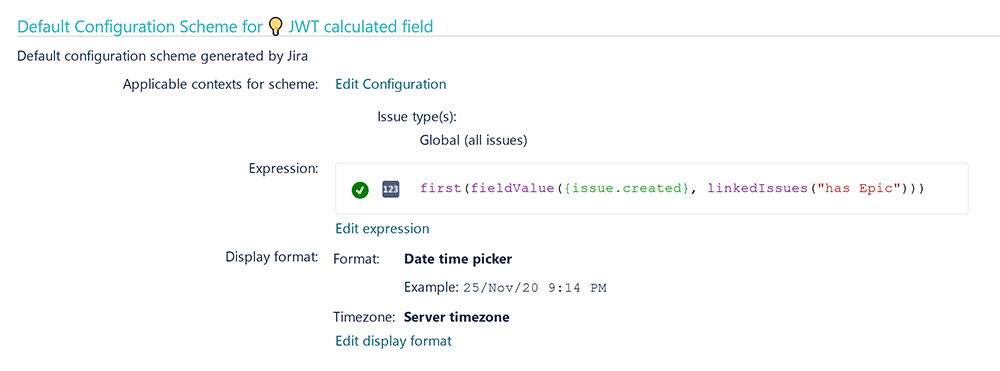
Task: Click the Expression label
Action: pyautogui.click(x=283, y=169)
